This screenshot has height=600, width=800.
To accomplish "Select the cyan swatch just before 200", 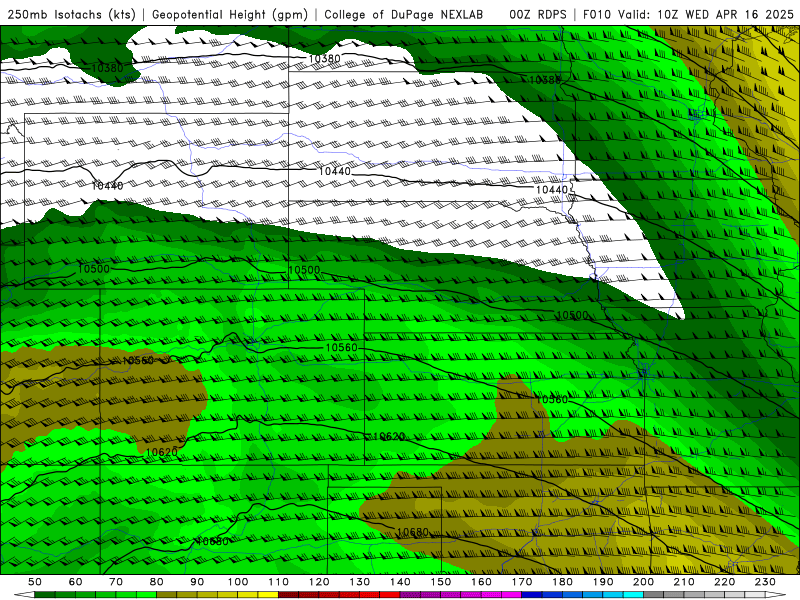I will (633, 594).
